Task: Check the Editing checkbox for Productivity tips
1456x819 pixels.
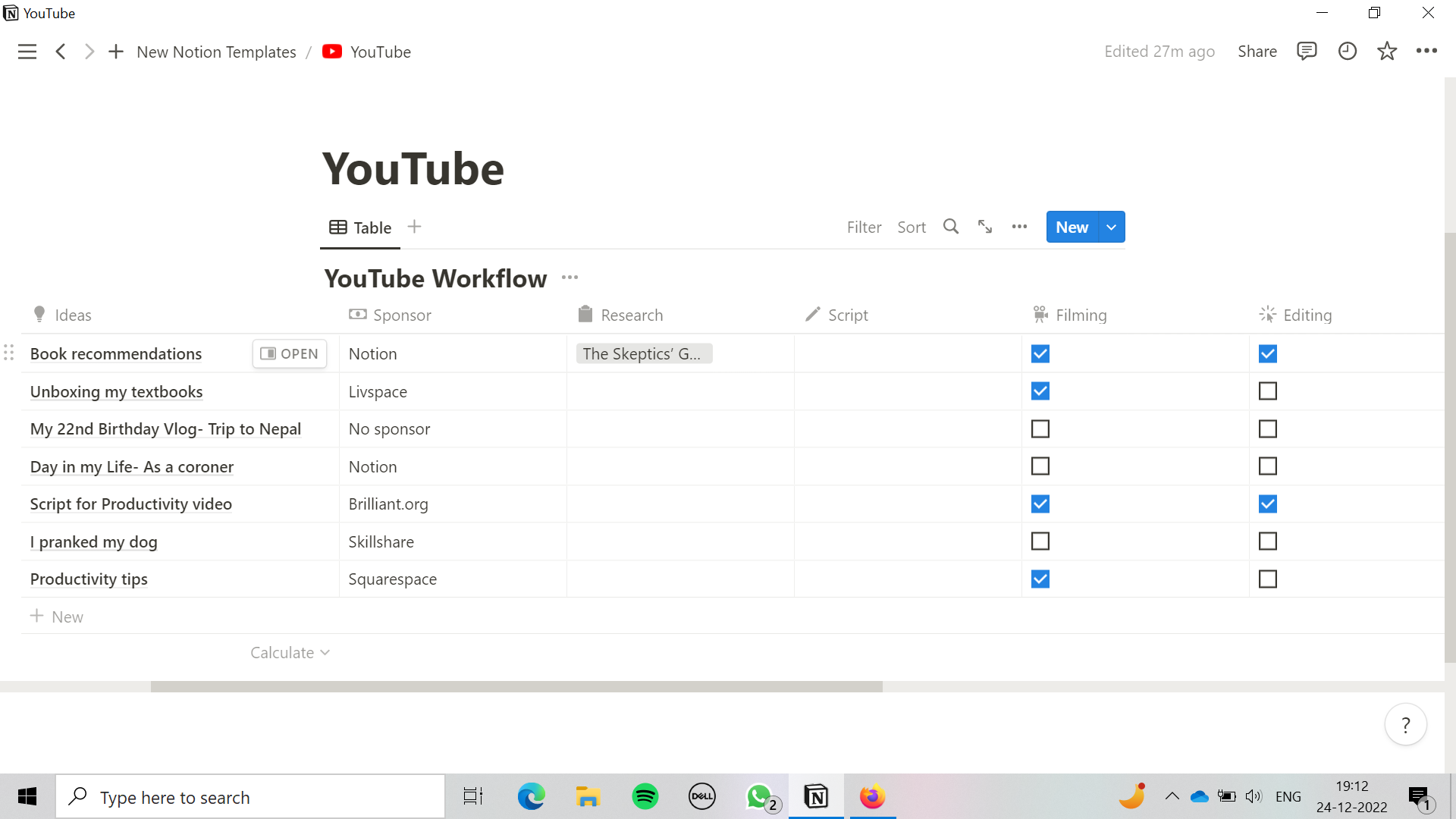Action: pos(1267,579)
